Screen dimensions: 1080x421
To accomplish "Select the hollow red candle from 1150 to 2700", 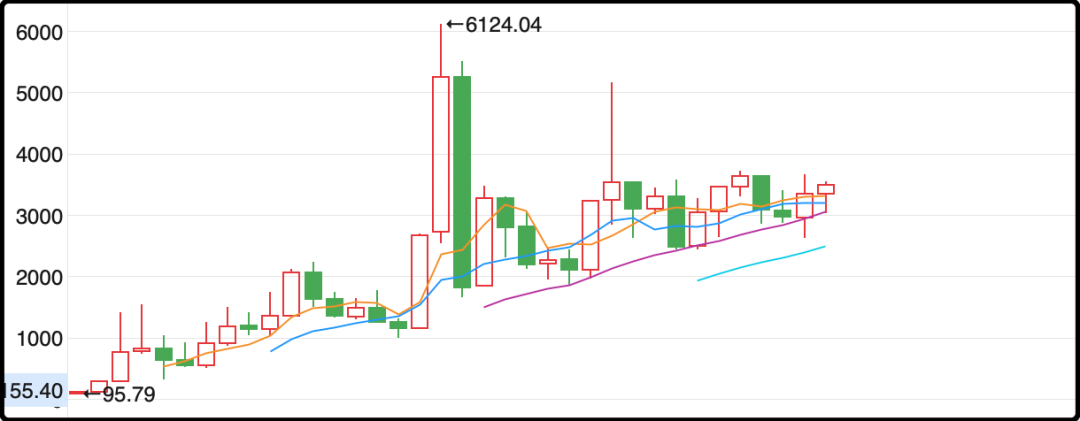I will pyautogui.click(x=419, y=281).
